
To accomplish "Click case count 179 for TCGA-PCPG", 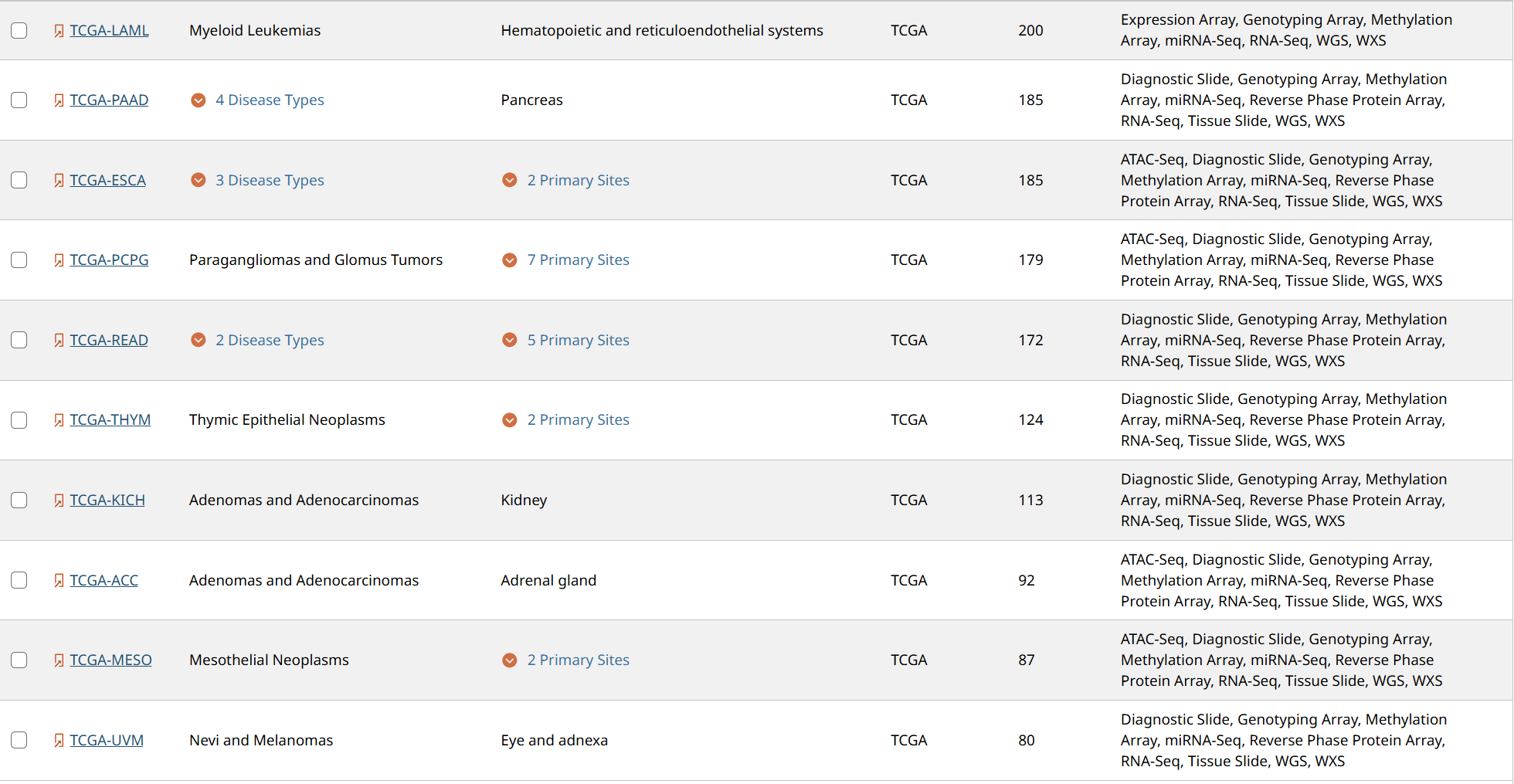I will [x=1030, y=260].
